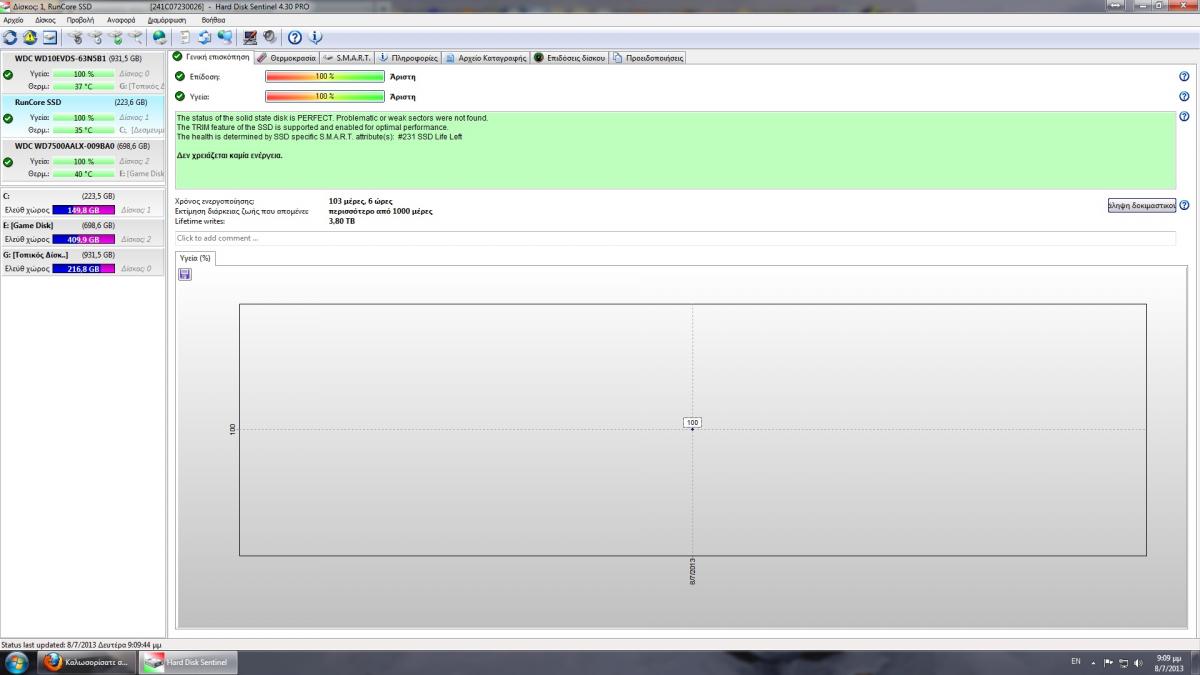1200x675 pixels.
Task: Click the envelope email report toolbar icon
Action: (x=49, y=38)
